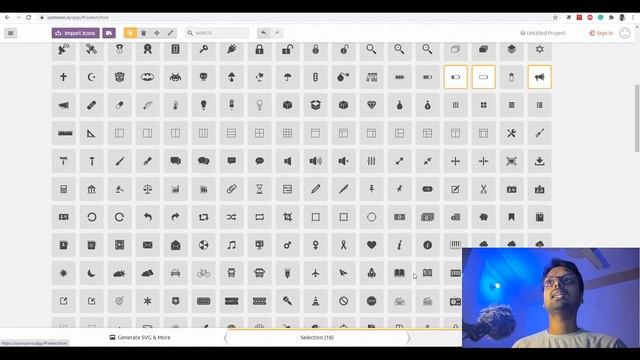
Task: Select the dark filled lightbulb icon
Action: (204, 105)
